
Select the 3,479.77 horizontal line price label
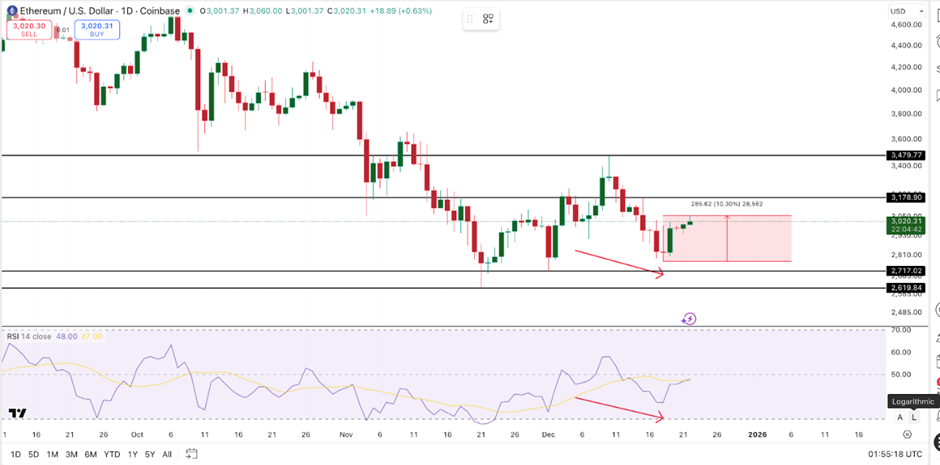tap(905, 155)
